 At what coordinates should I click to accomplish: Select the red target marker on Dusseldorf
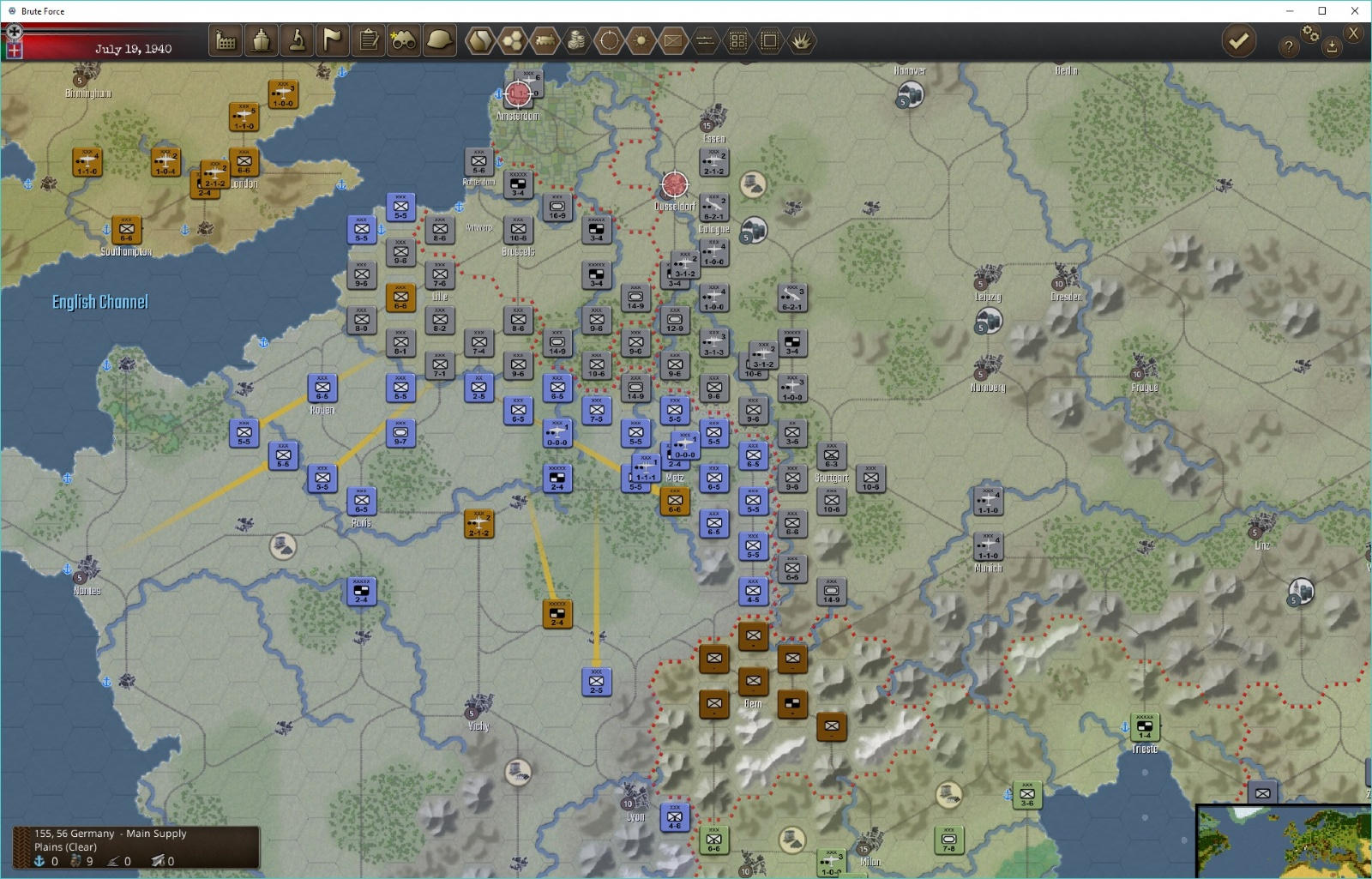tap(675, 184)
